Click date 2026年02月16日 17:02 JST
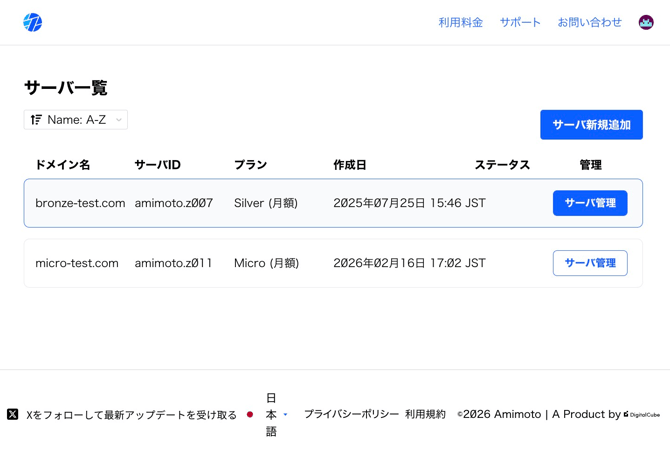The height and width of the screenshot is (450, 670). click(x=409, y=263)
